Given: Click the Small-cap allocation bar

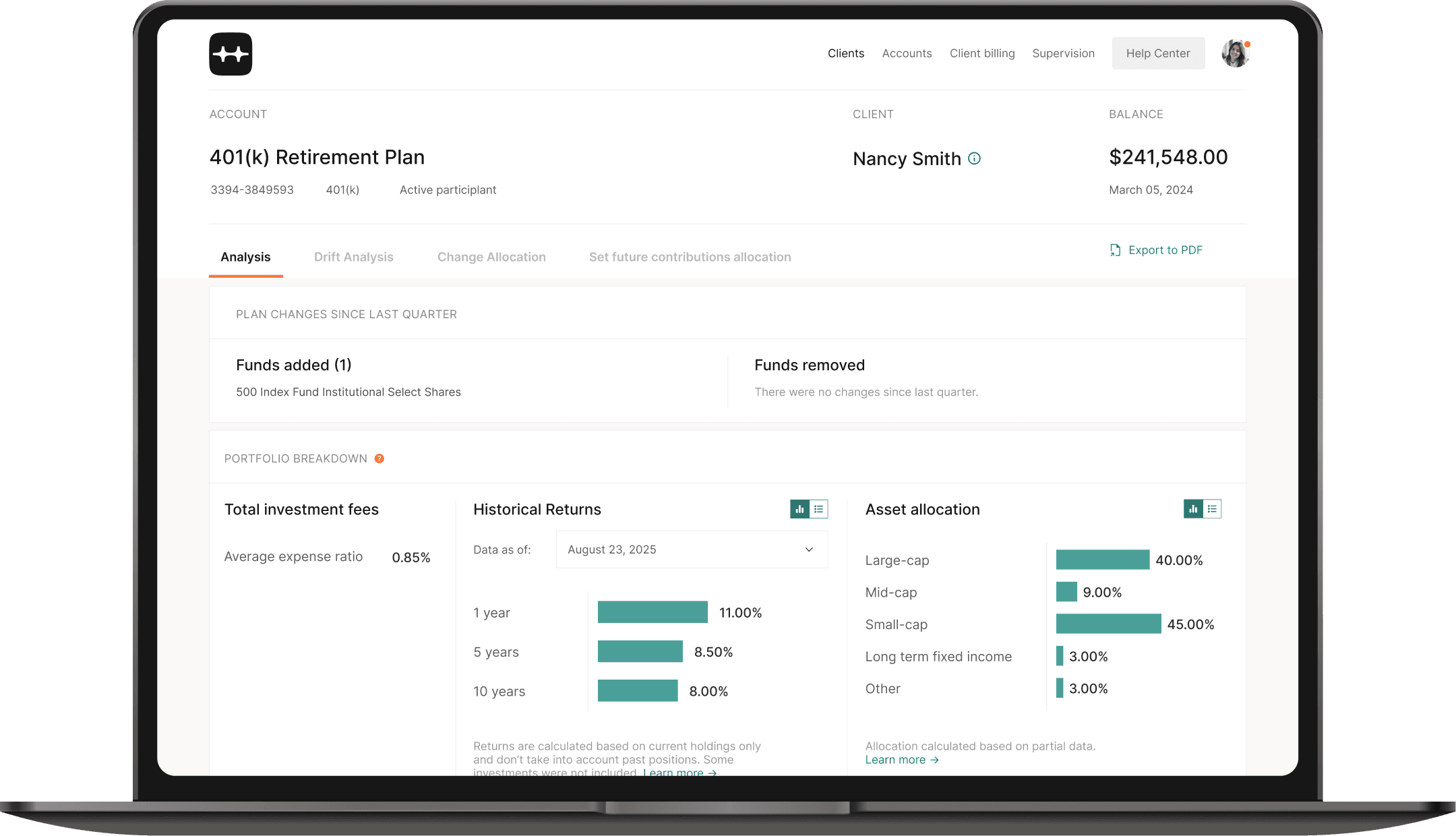Looking at the screenshot, I should pyautogui.click(x=1108, y=624).
